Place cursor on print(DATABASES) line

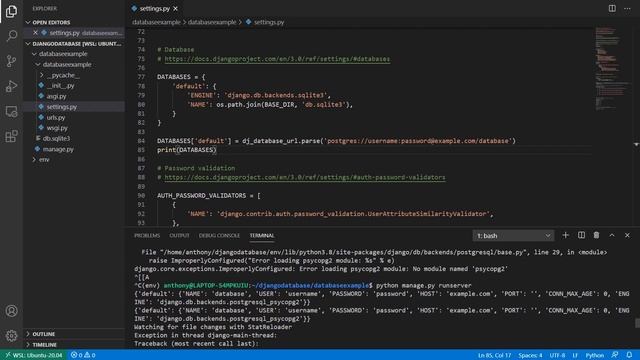187,150
